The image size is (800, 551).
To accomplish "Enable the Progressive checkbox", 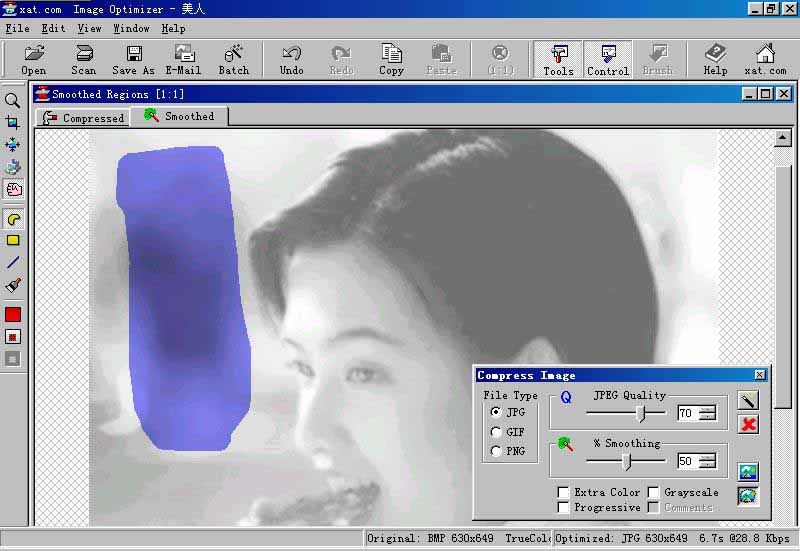I will pos(563,507).
